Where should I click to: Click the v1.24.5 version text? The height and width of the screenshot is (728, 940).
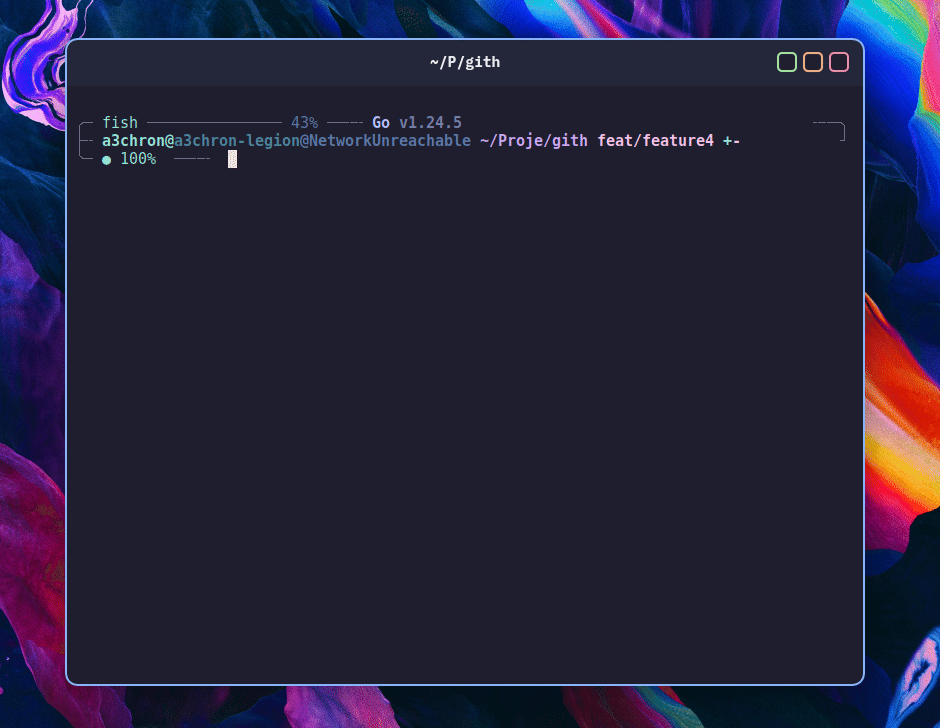tap(430, 123)
